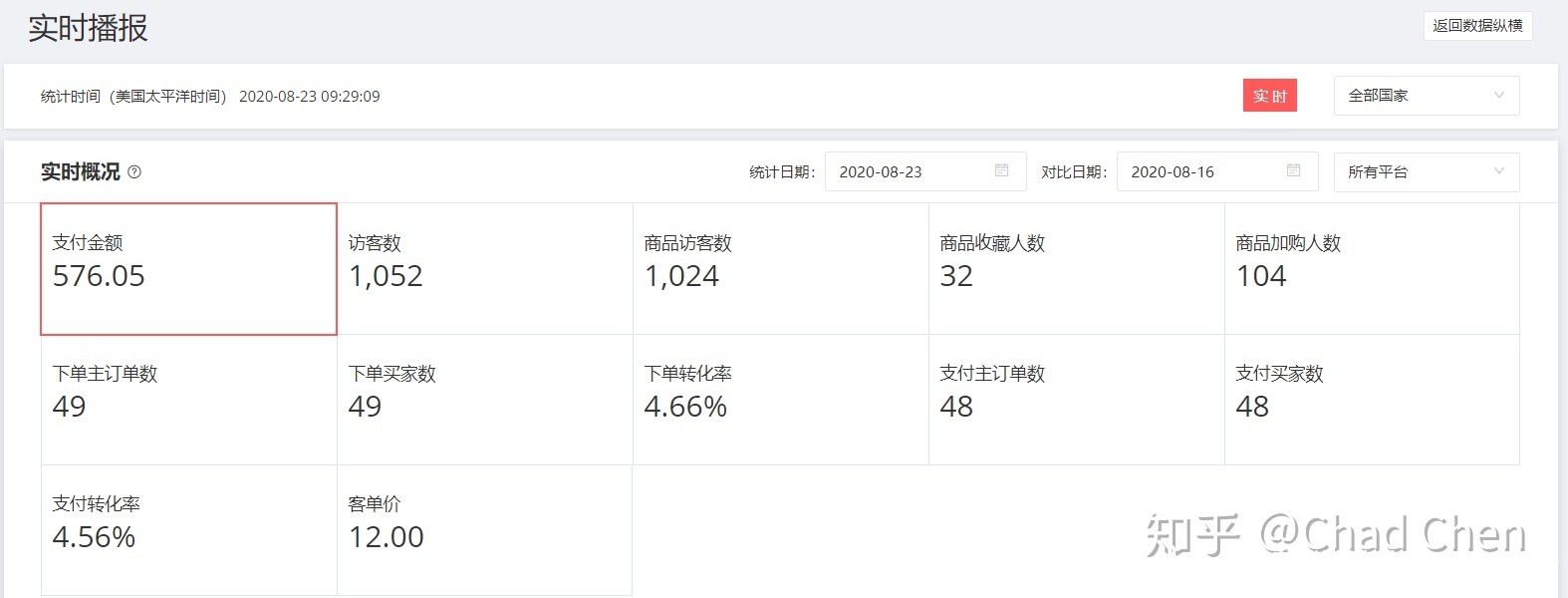Select the 商品访客数 metric card
1568x598 pixels.
[x=780, y=269]
